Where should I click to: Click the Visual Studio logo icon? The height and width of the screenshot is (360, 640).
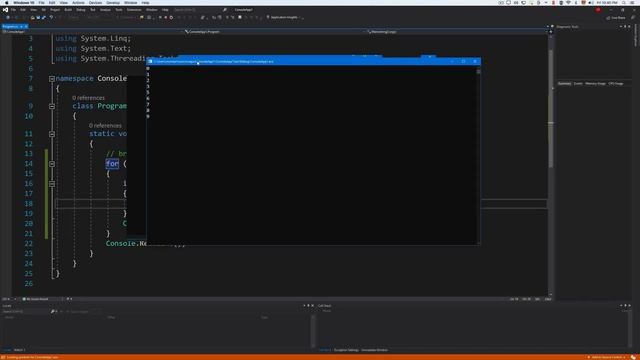click(5, 9)
